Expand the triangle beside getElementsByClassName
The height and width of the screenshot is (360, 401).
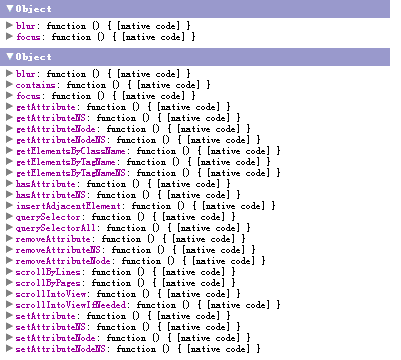9,150
